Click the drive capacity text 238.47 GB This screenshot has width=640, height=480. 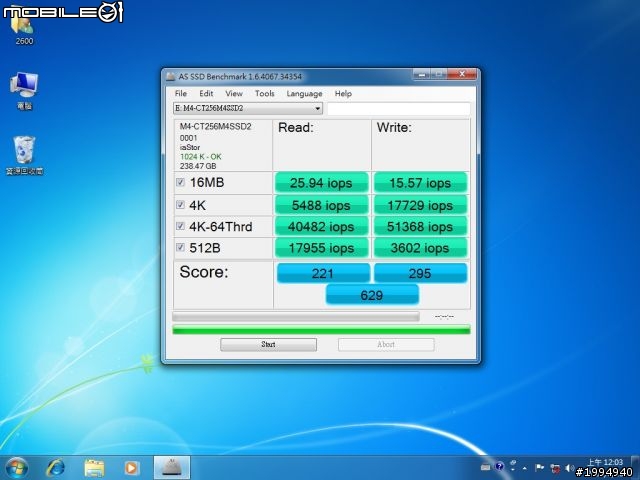click(198, 166)
